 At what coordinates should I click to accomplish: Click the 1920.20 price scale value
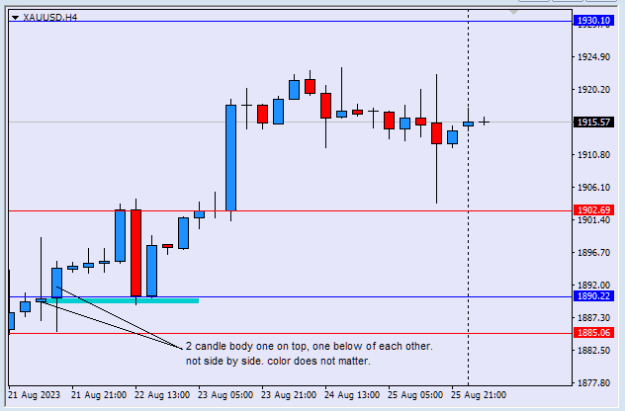594,90
